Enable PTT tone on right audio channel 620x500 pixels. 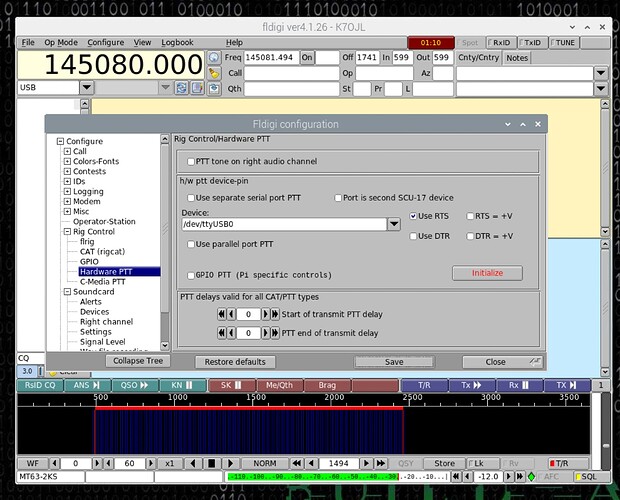pos(191,161)
